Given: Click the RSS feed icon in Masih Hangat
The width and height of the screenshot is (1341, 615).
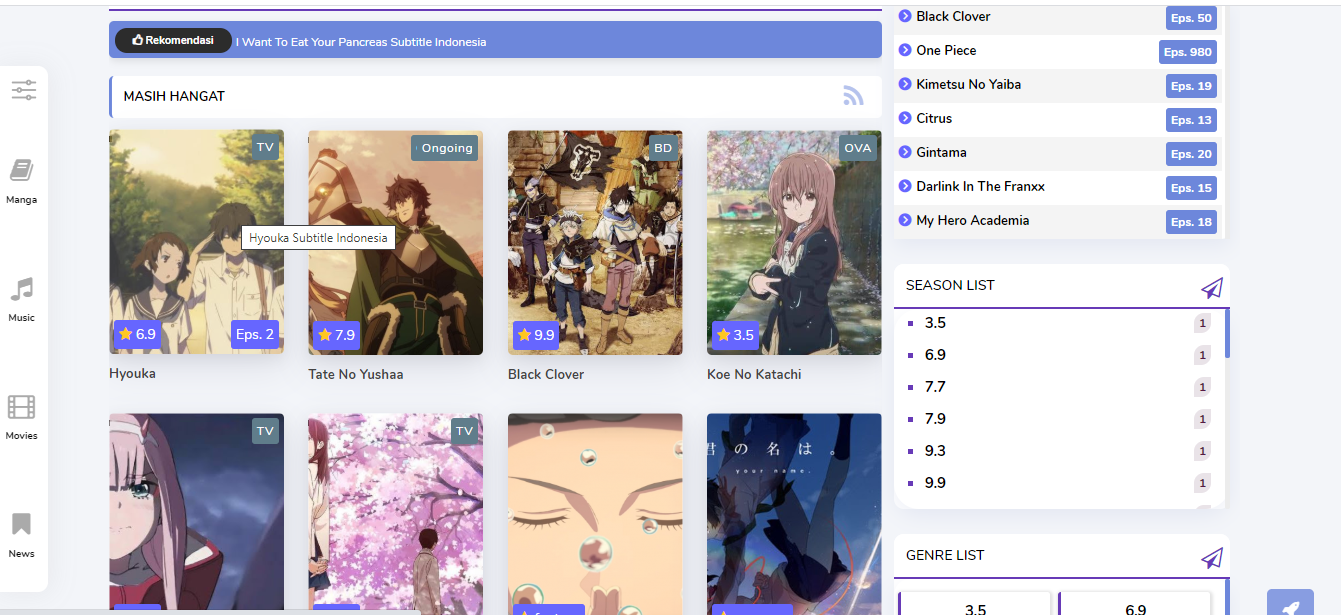Looking at the screenshot, I should tap(853, 96).
